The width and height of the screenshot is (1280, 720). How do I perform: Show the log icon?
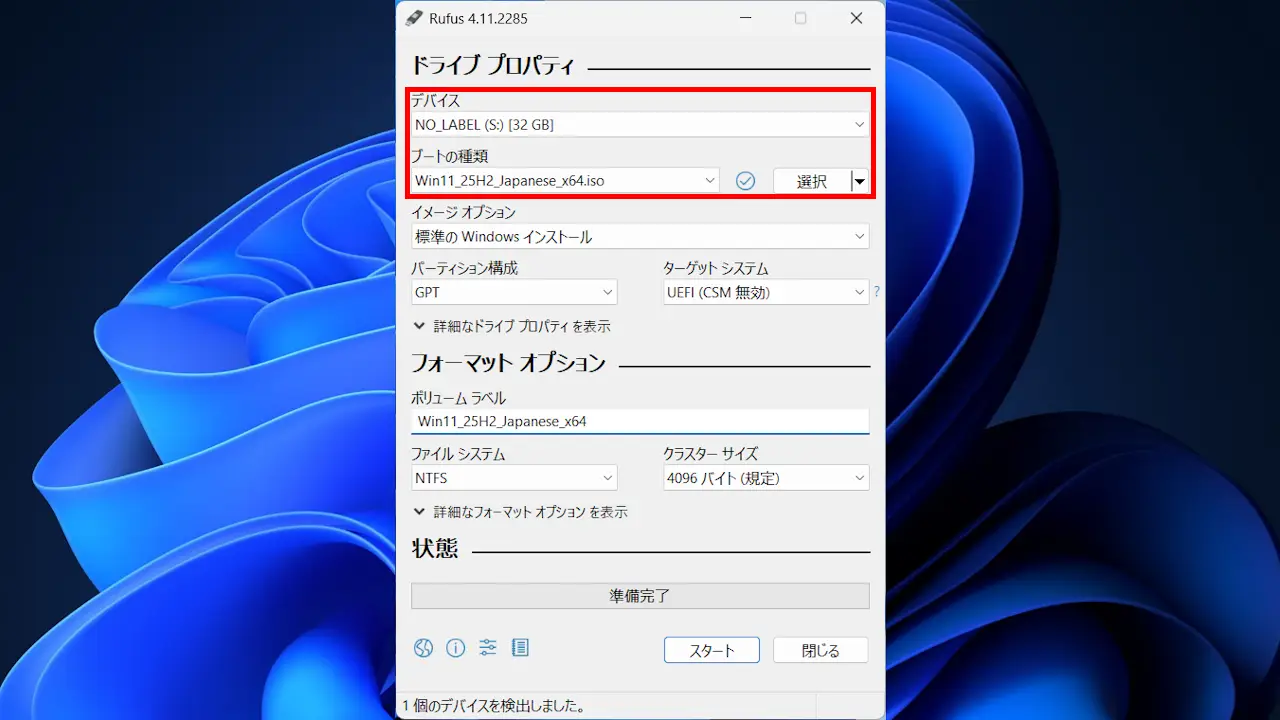[520, 648]
